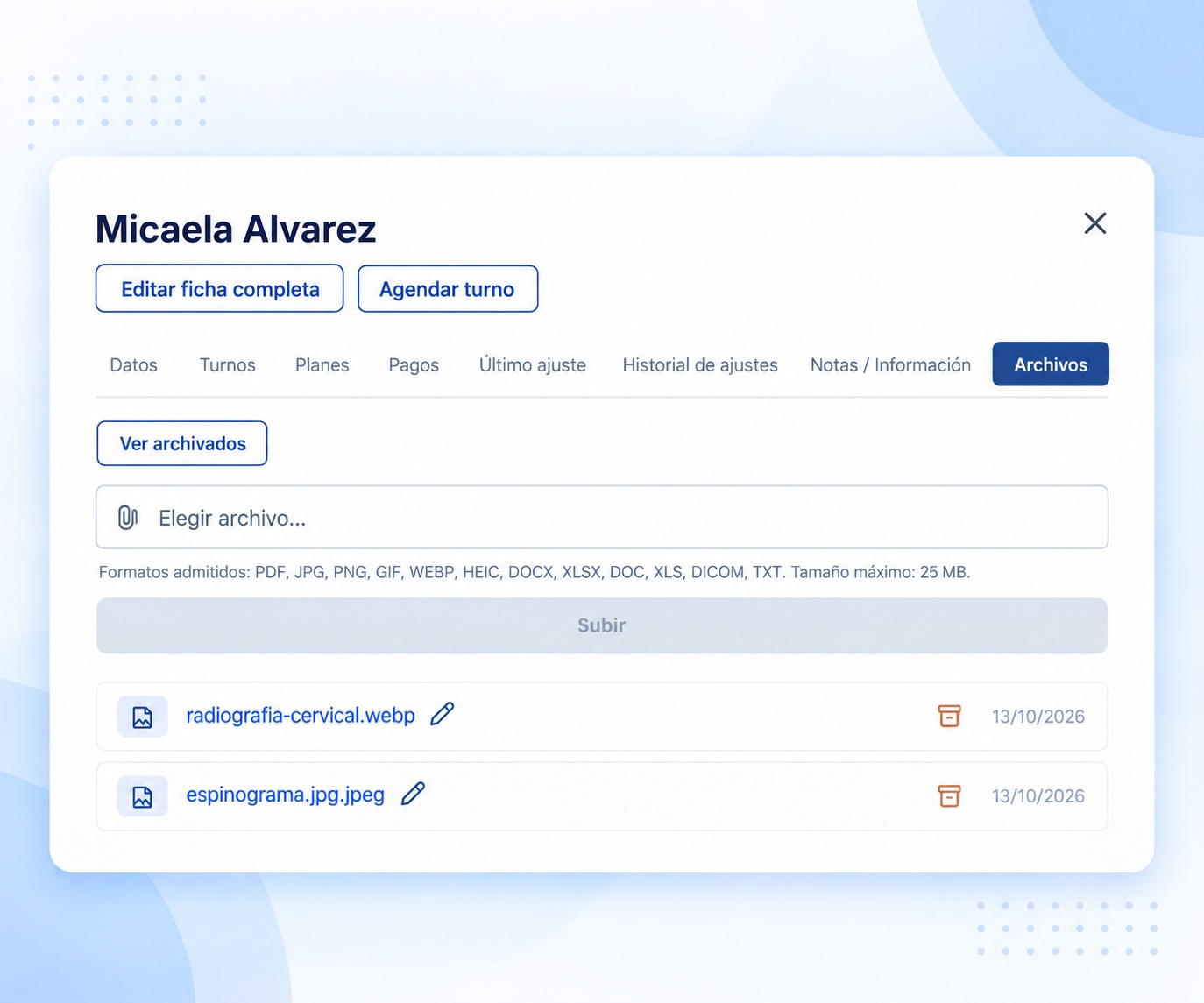View the Historial de ajustes tab
The height and width of the screenshot is (1003, 1204).
point(700,364)
